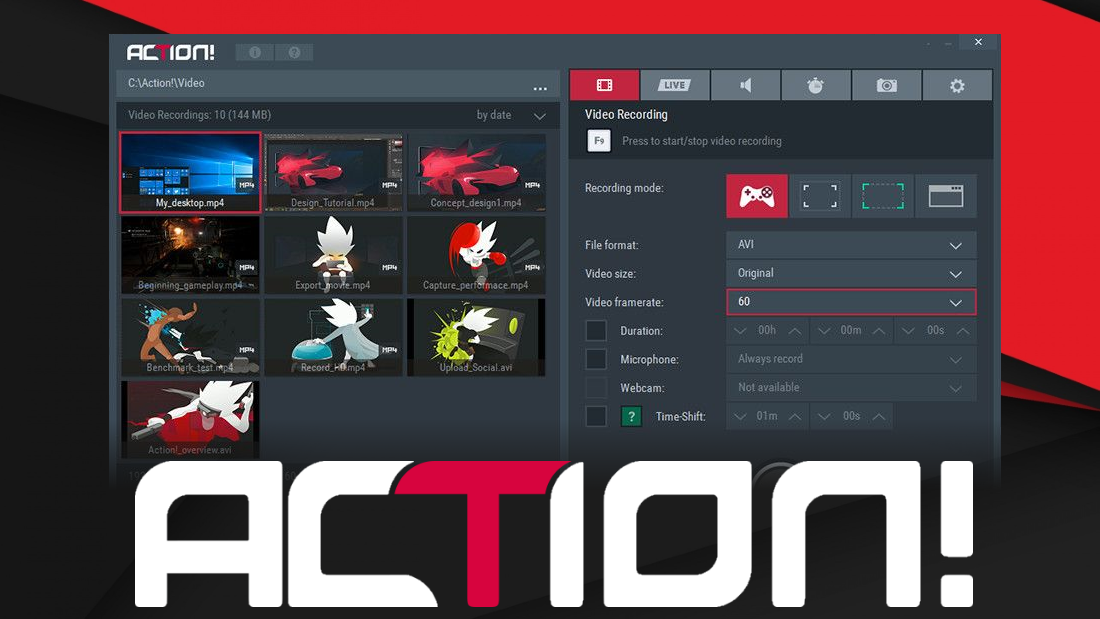
Task: Open the Video size Original dropdown
Action: (851, 274)
